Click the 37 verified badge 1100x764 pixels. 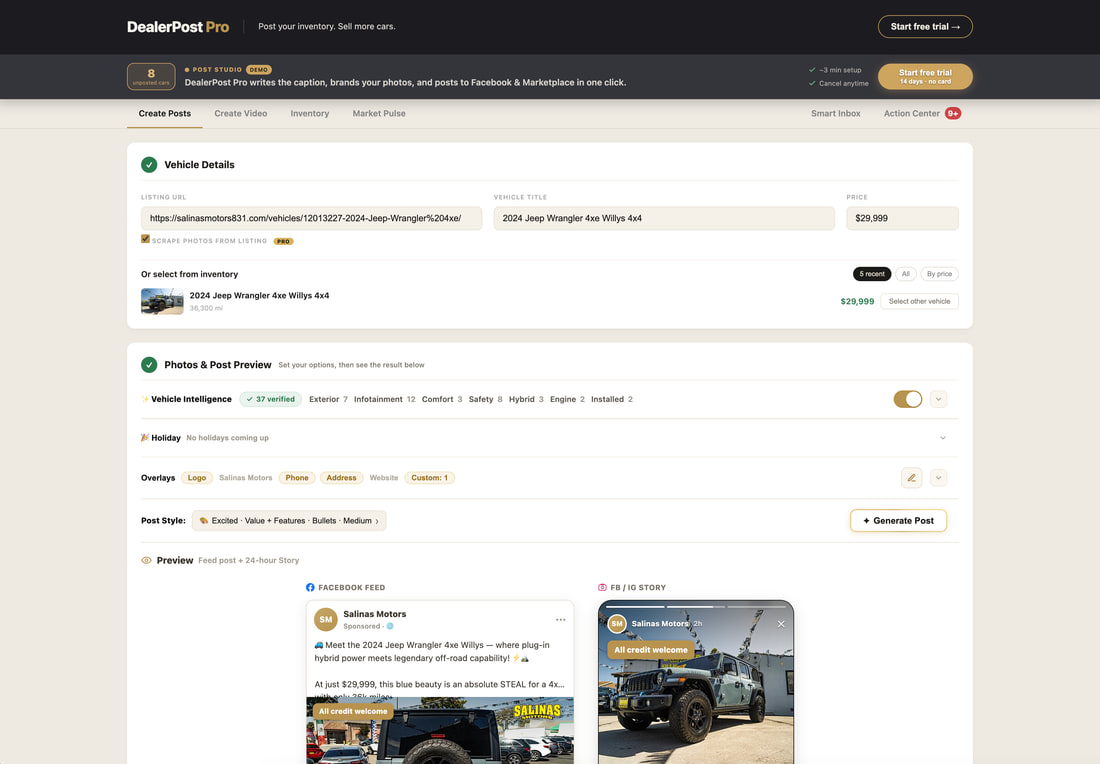(271, 399)
